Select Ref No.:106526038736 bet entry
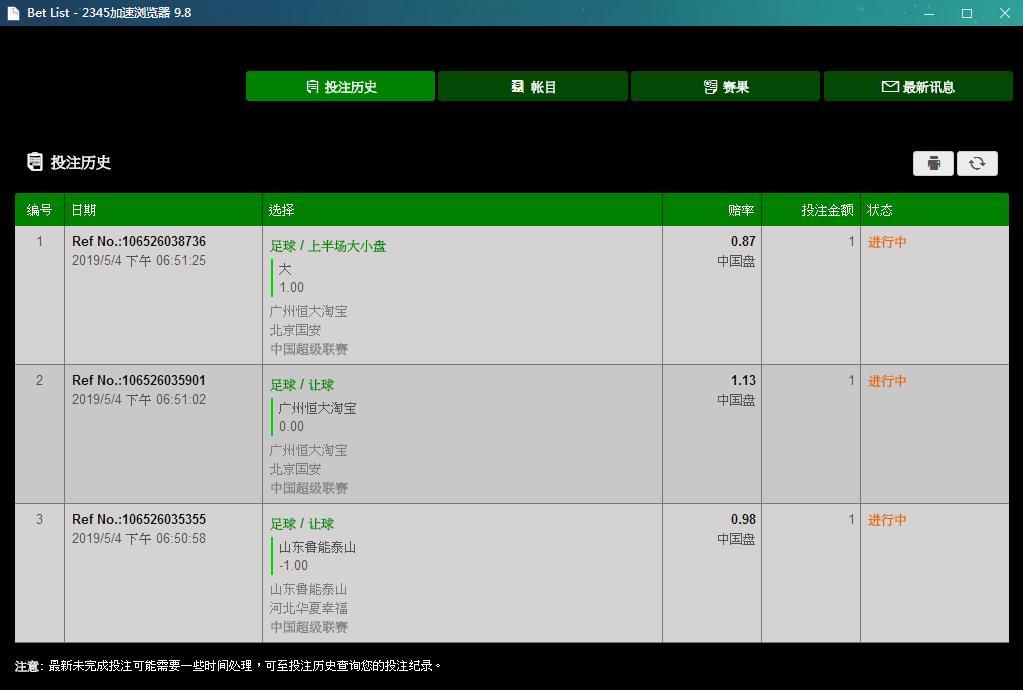 click(139, 242)
